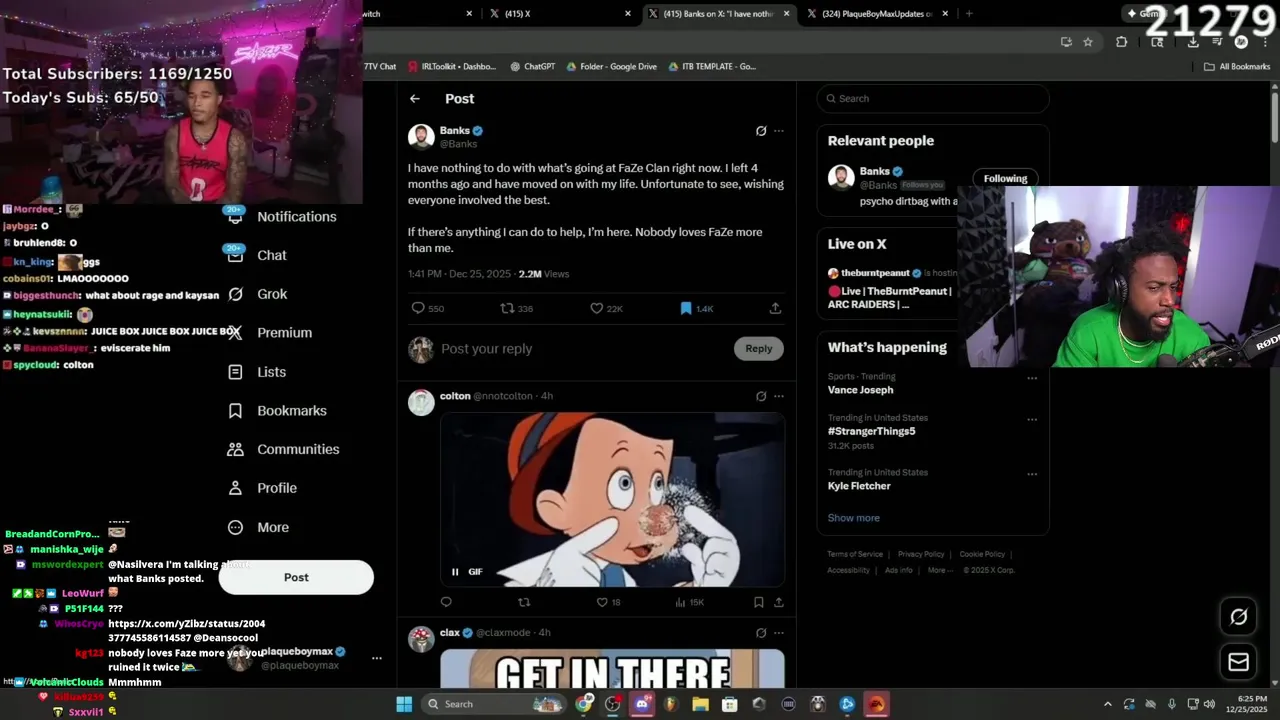Go back using the Post back arrow

[x=415, y=99]
